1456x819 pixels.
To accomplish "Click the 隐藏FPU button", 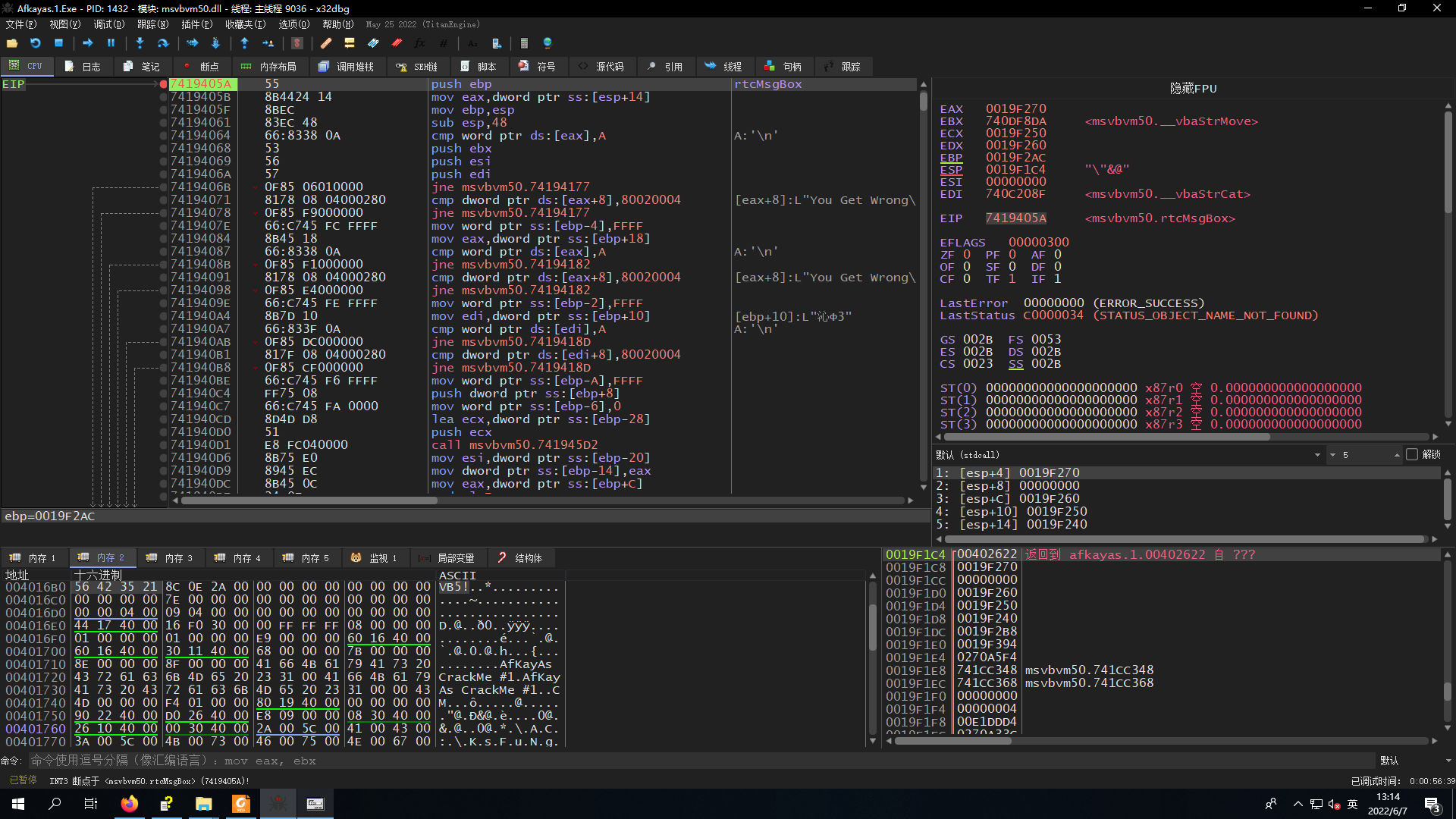I will (1193, 89).
